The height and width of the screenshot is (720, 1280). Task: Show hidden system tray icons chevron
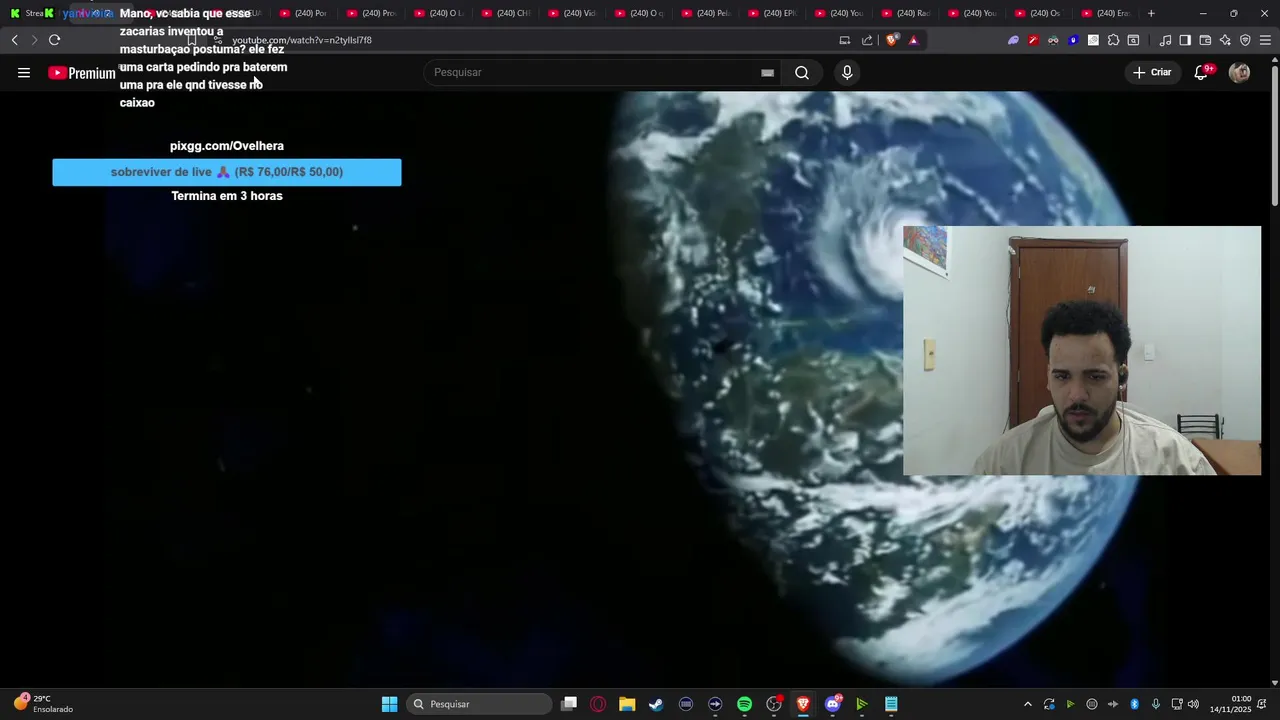point(1027,704)
